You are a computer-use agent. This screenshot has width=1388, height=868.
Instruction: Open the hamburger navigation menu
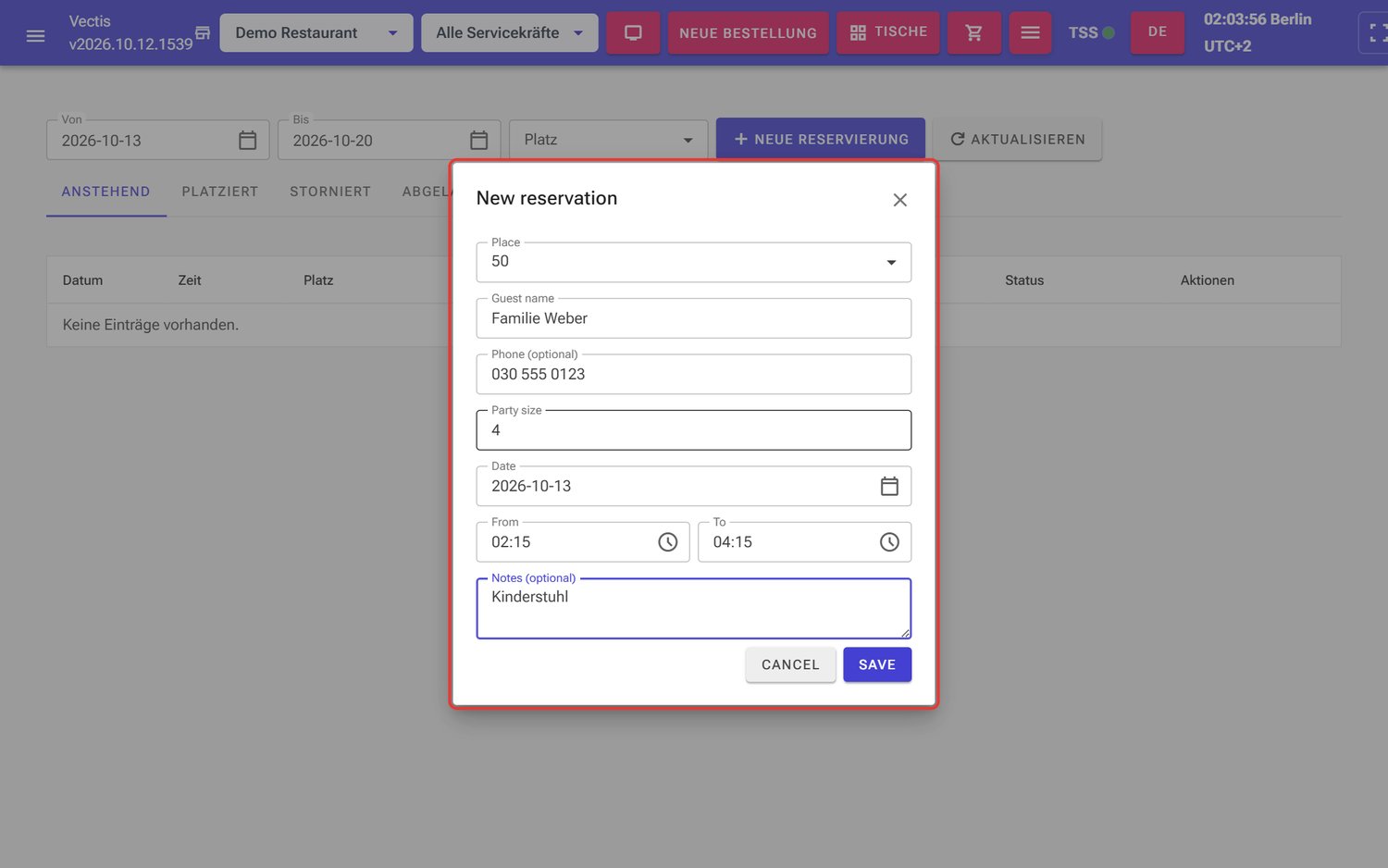pyautogui.click(x=36, y=36)
